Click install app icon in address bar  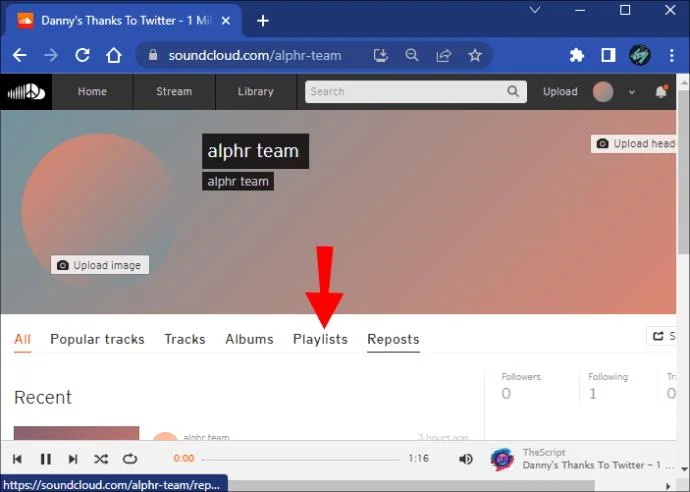[x=381, y=55]
